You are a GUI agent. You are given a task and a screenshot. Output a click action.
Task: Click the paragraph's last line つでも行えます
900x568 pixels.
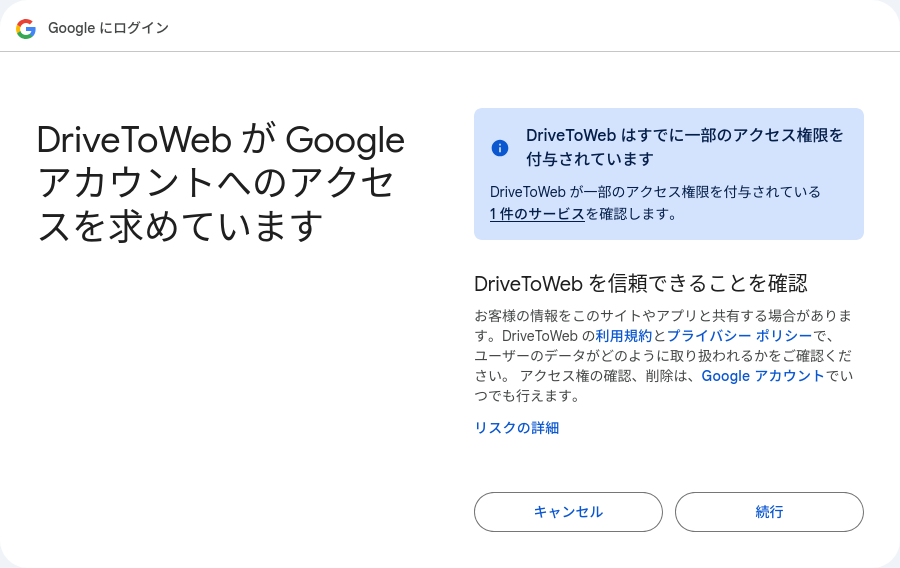click(527, 396)
